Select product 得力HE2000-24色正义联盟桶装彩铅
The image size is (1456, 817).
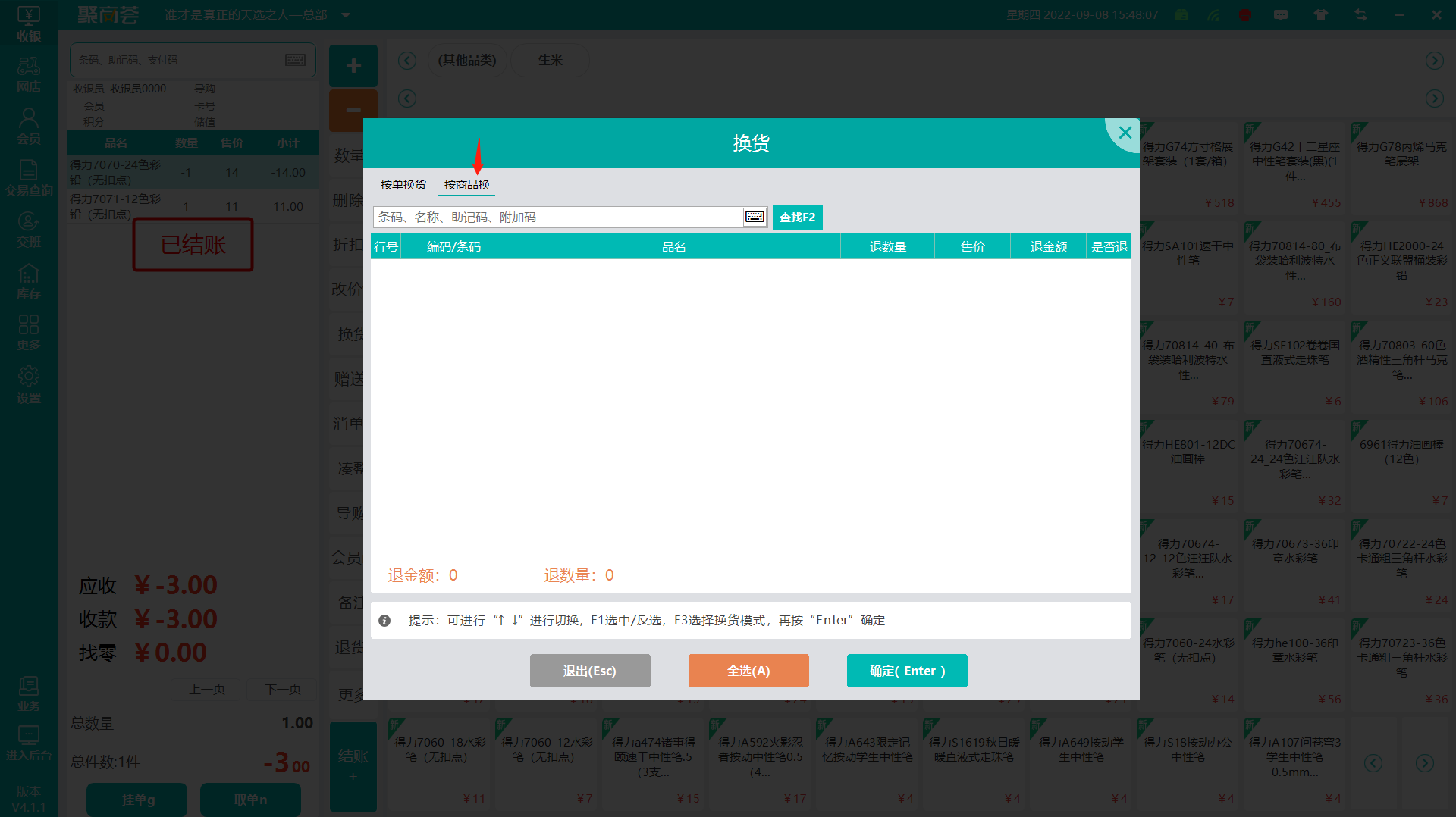click(x=1401, y=267)
